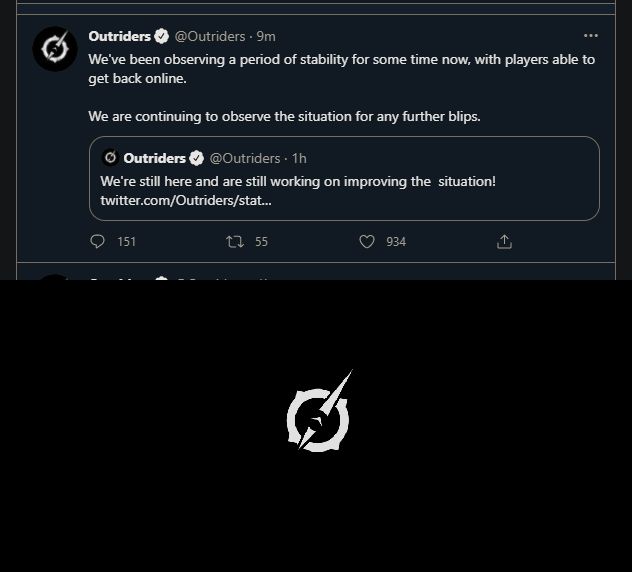Click the share tweet icon
The width and height of the screenshot is (632, 572).
pyautogui.click(x=504, y=241)
